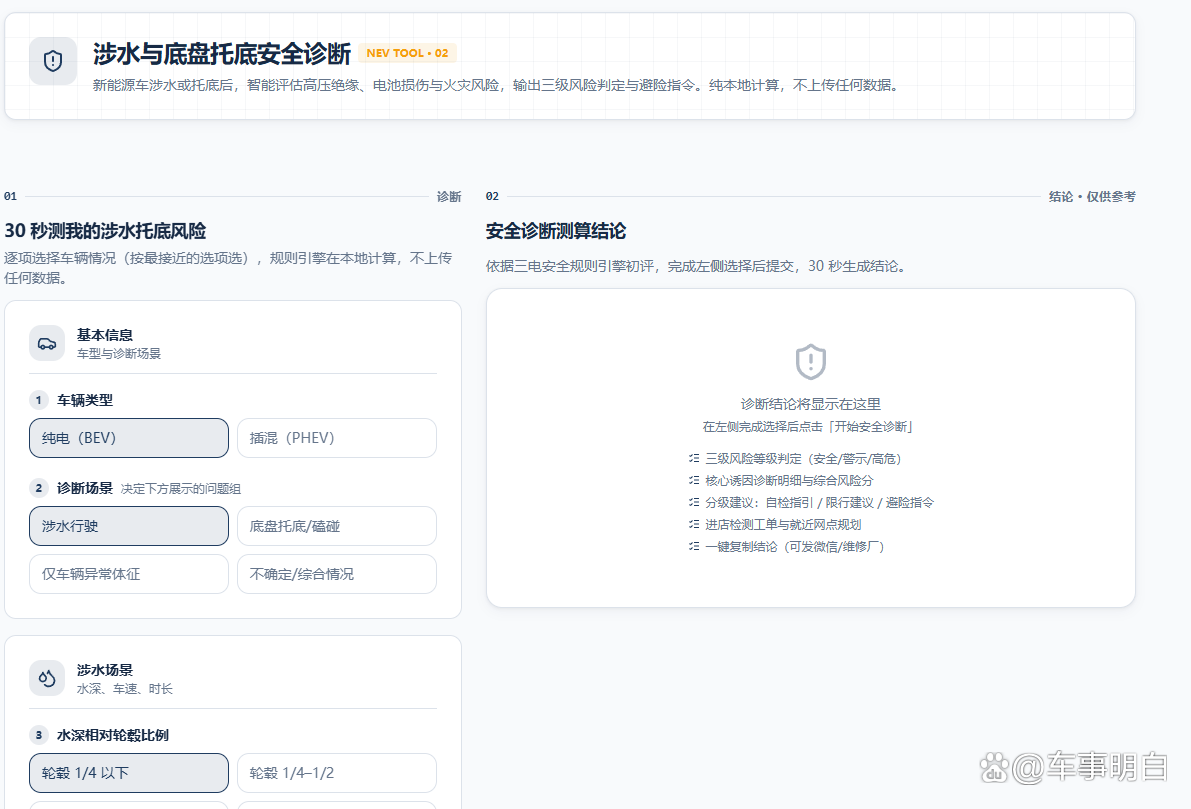Click the NEV TOOL · 02 badge

pos(407,53)
